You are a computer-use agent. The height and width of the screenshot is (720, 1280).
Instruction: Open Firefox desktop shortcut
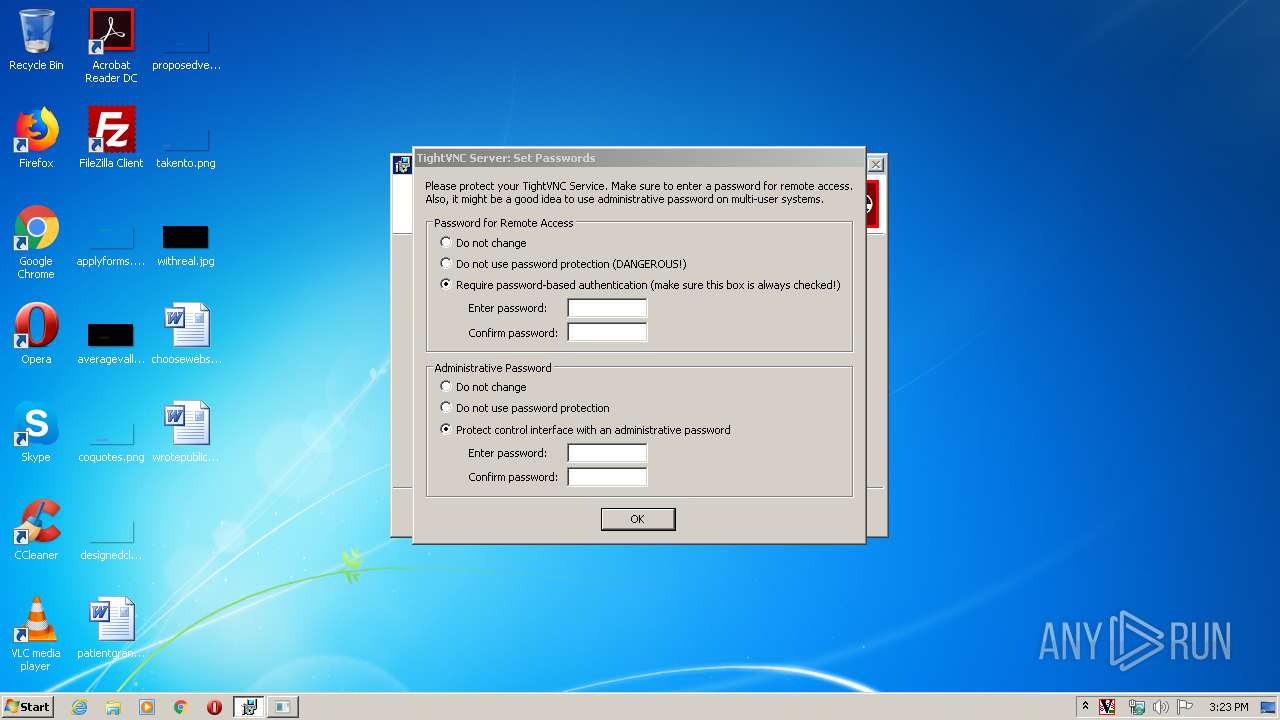(36, 138)
